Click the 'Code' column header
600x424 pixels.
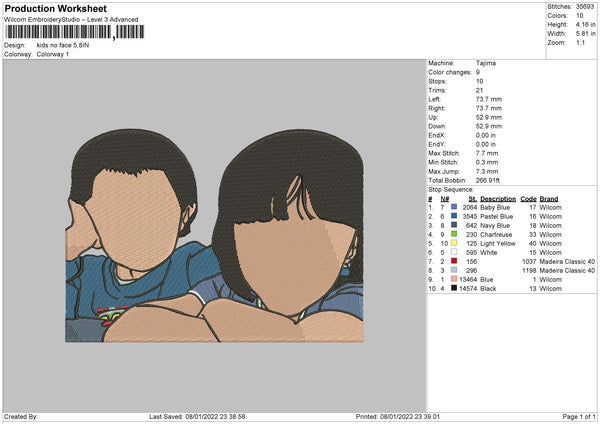[x=528, y=199]
